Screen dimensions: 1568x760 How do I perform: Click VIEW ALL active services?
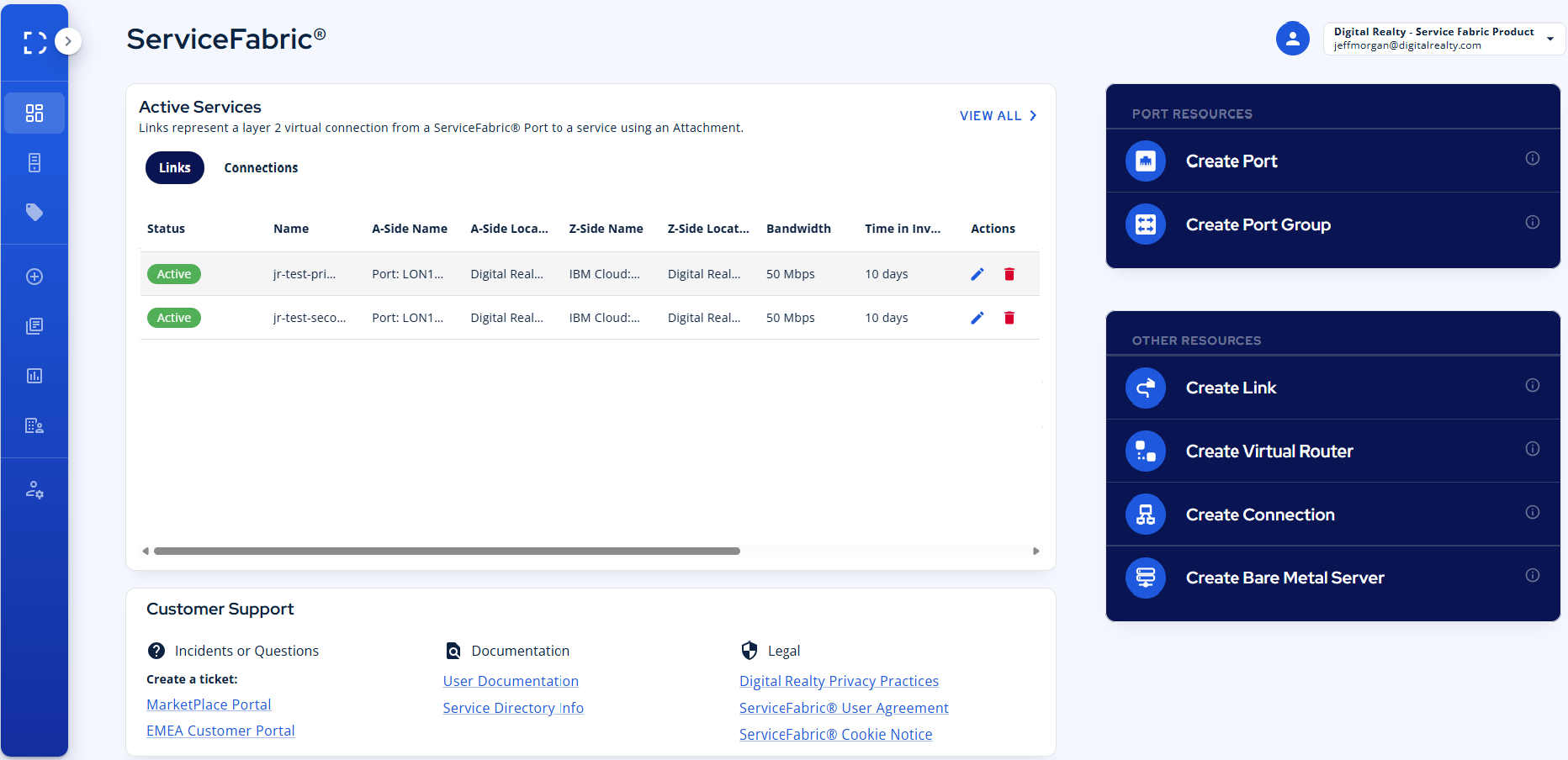pos(999,116)
